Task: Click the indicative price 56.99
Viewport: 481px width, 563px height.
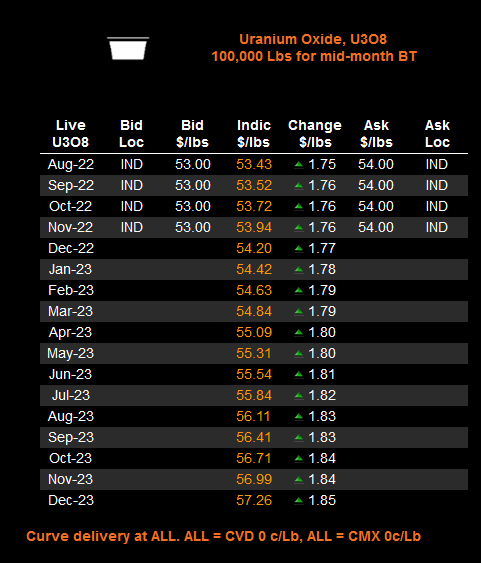Action: pyautogui.click(x=254, y=479)
